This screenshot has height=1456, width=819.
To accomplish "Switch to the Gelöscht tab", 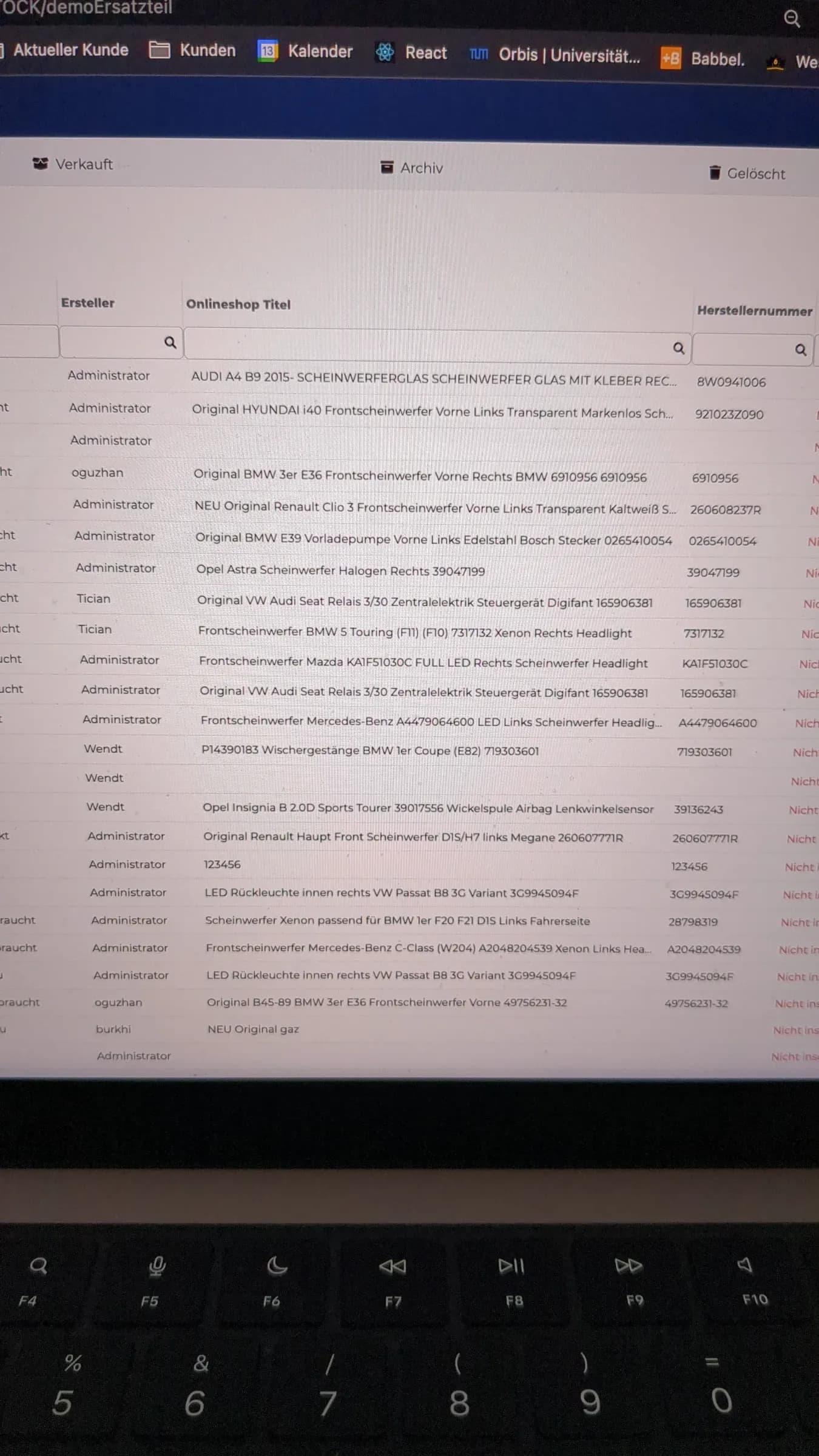I will pyautogui.click(x=747, y=174).
